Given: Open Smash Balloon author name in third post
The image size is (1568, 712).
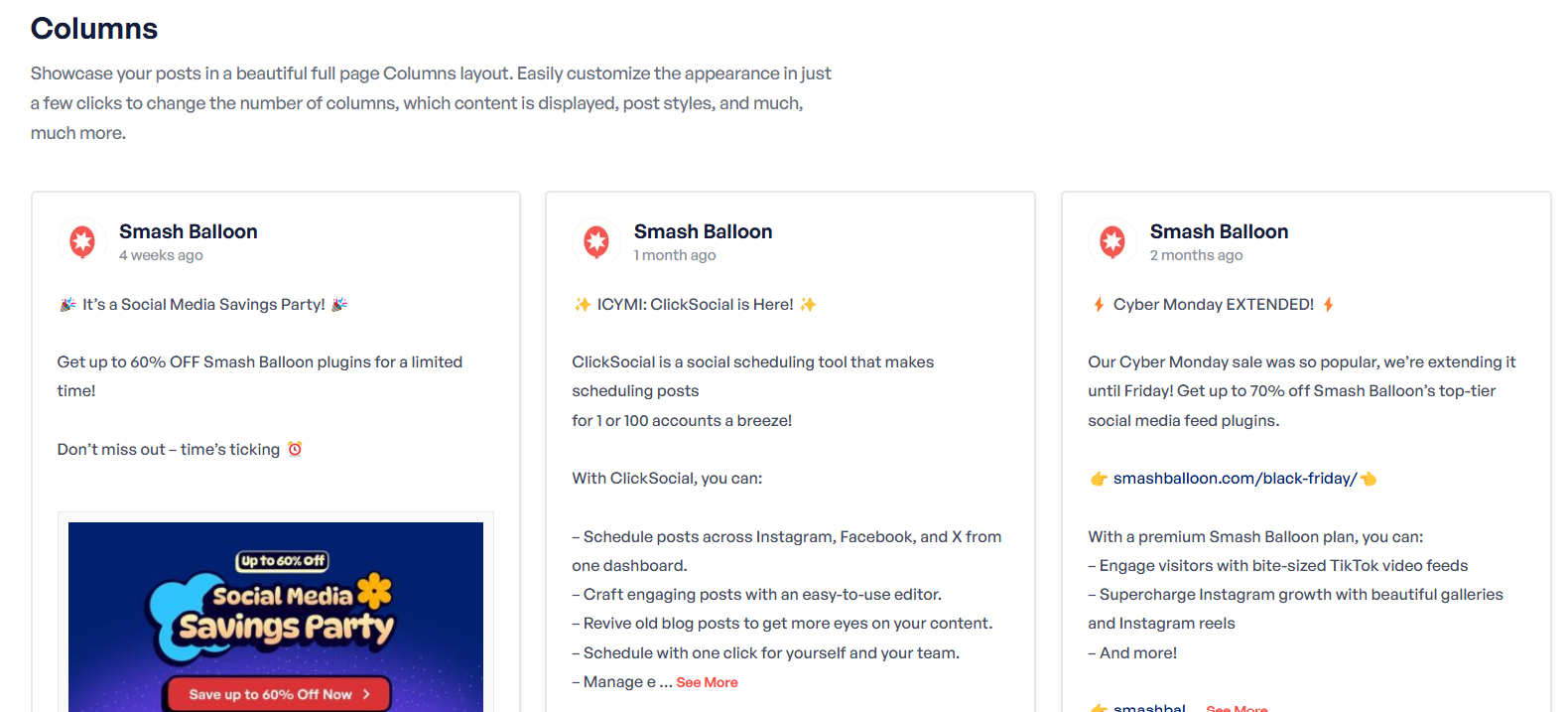Looking at the screenshot, I should (x=1219, y=231).
